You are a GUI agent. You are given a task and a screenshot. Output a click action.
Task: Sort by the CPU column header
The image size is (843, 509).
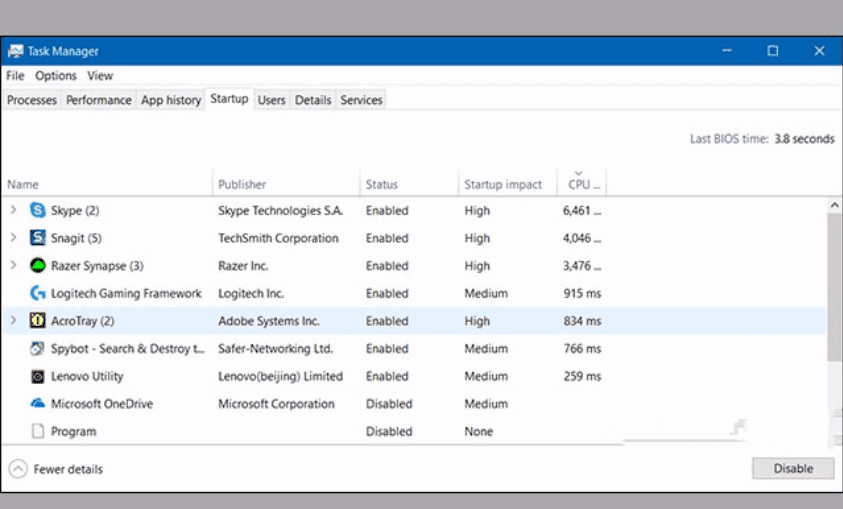(582, 184)
